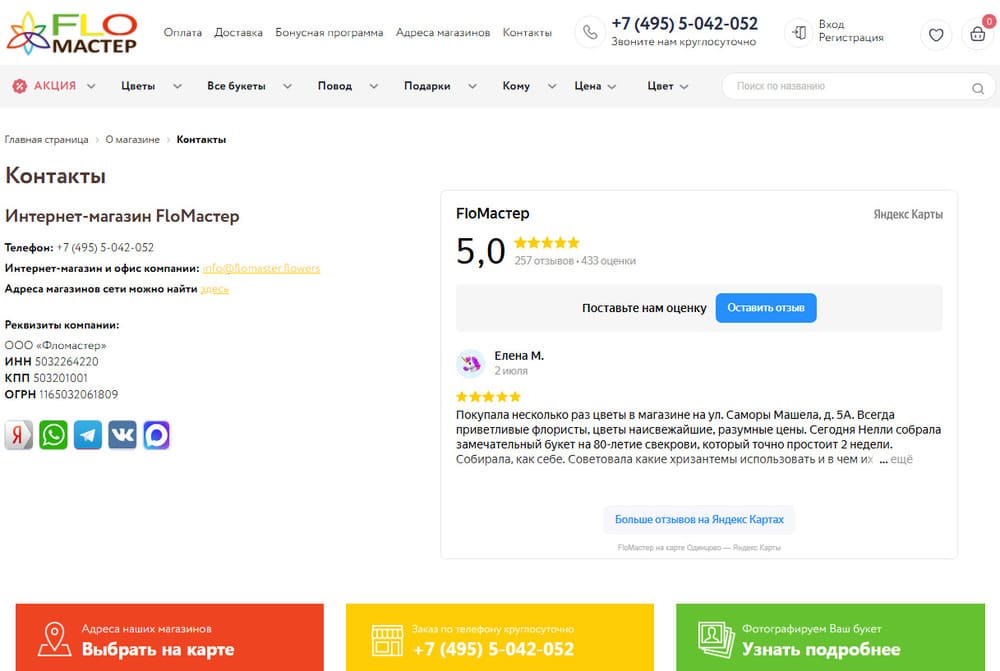Open Больше отзывов на Яндекс Картах
This screenshot has height=671, width=1000.
pyautogui.click(x=699, y=520)
